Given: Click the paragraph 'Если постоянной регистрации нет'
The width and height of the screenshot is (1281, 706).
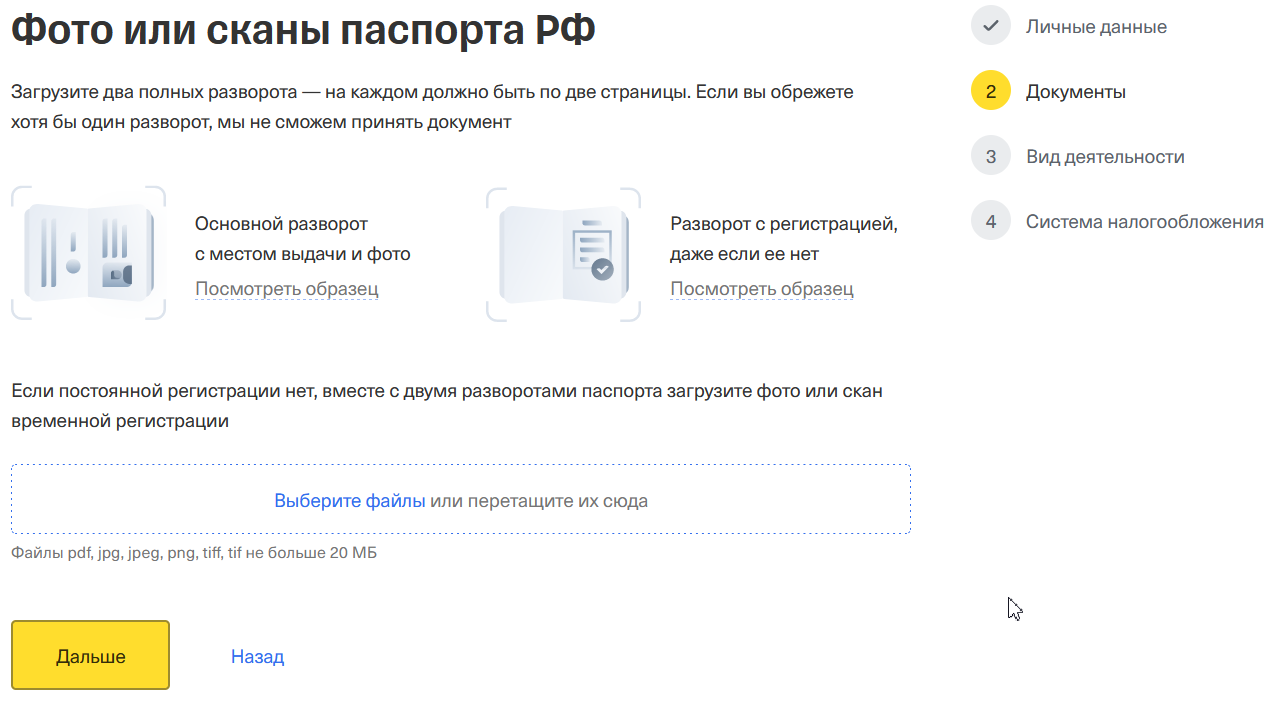Looking at the screenshot, I should pos(447,406).
